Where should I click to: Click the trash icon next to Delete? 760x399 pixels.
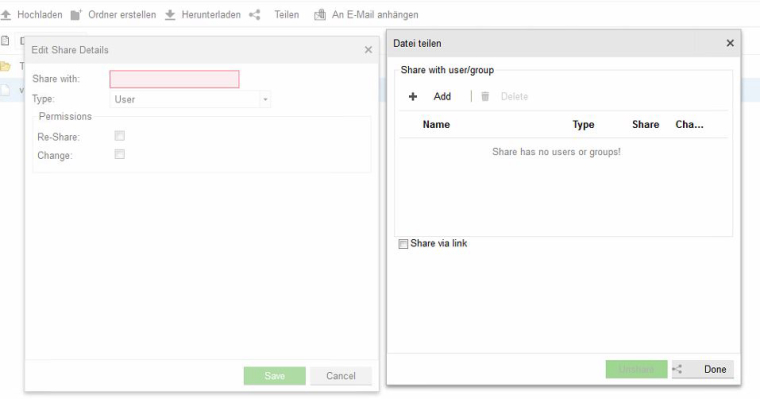click(485, 96)
